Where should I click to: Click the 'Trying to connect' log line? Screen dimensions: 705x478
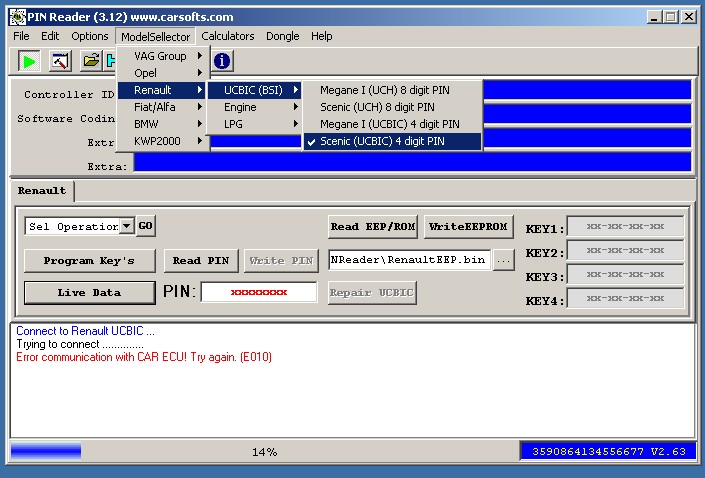pos(80,344)
